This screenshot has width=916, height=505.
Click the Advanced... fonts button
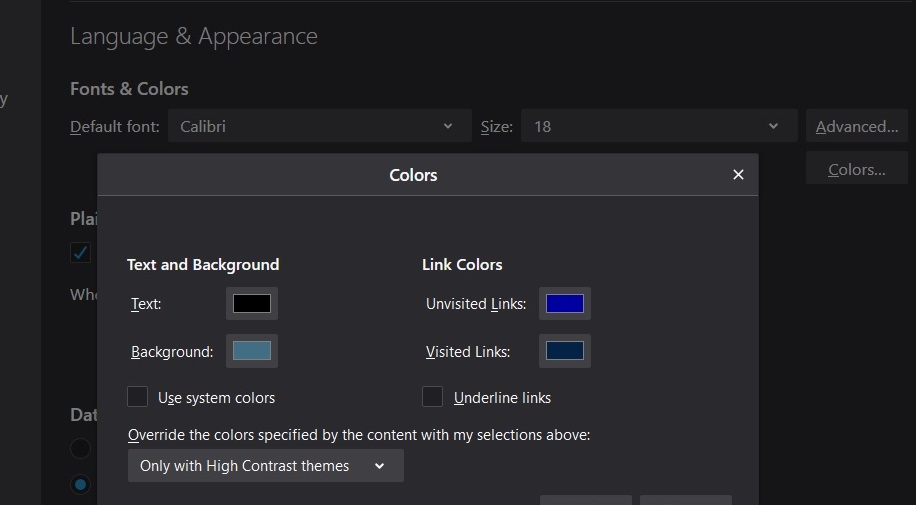(856, 127)
